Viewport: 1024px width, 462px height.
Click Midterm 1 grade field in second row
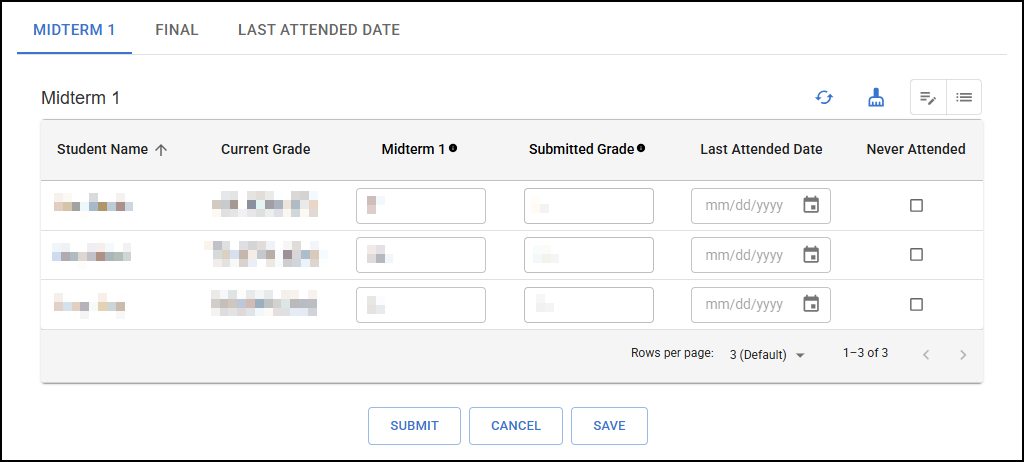(x=421, y=255)
